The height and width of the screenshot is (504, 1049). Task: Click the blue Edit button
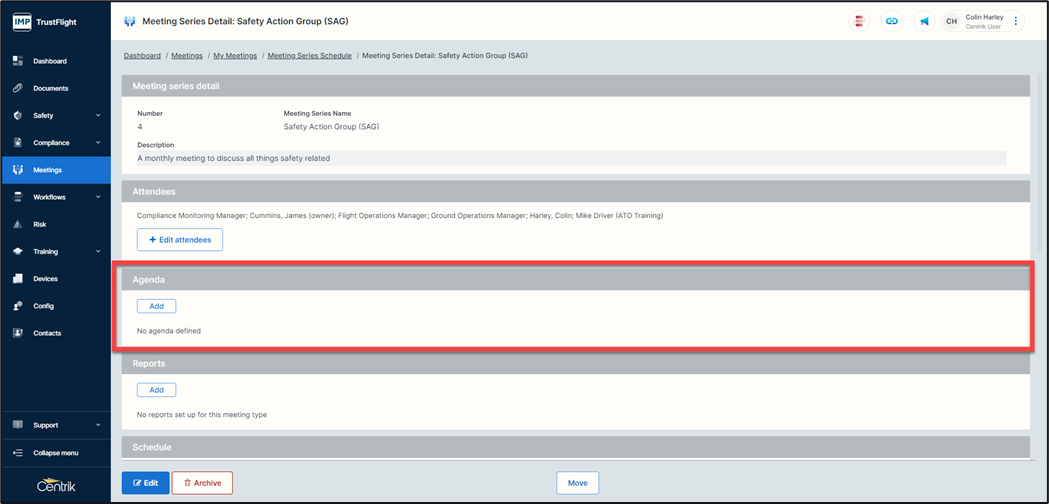[146, 483]
